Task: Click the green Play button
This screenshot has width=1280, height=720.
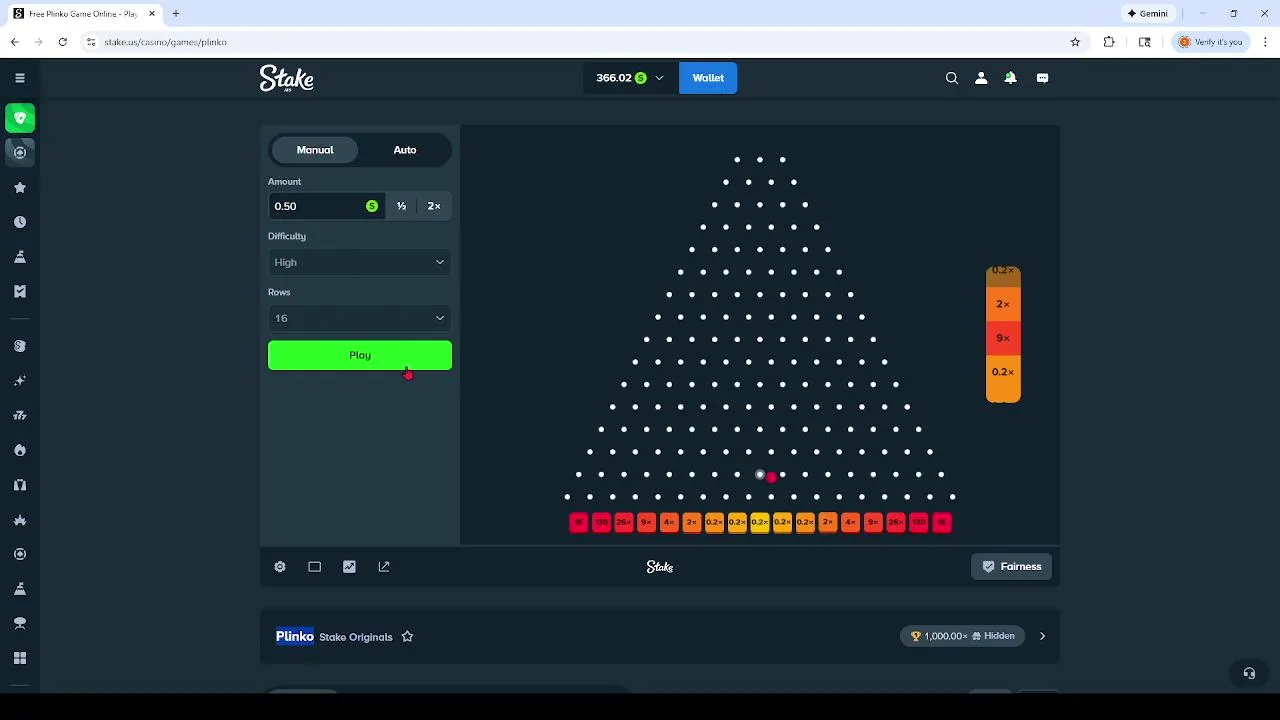Action: (360, 355)
